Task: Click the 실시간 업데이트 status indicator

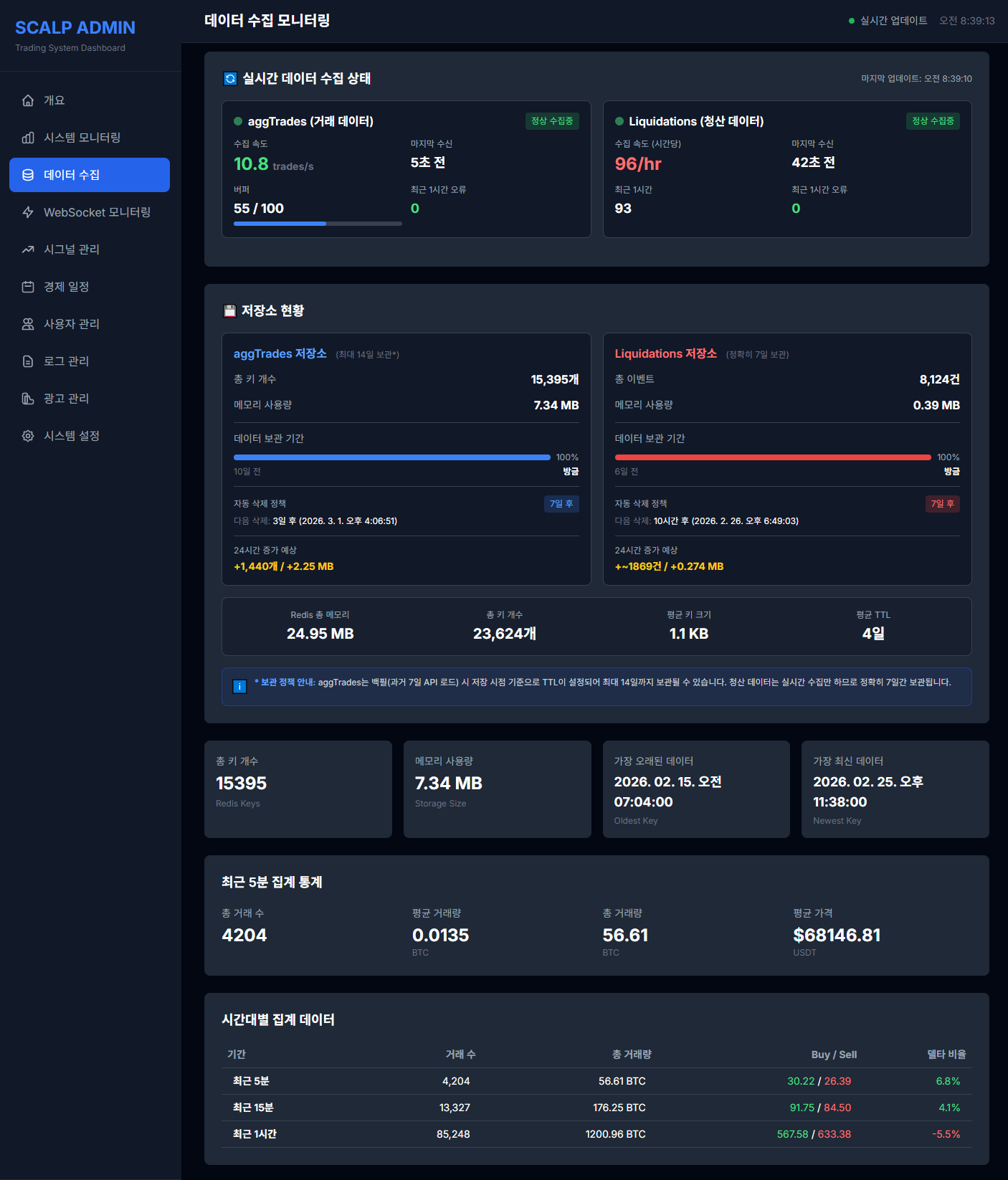Action: click(x=888, y=21)
